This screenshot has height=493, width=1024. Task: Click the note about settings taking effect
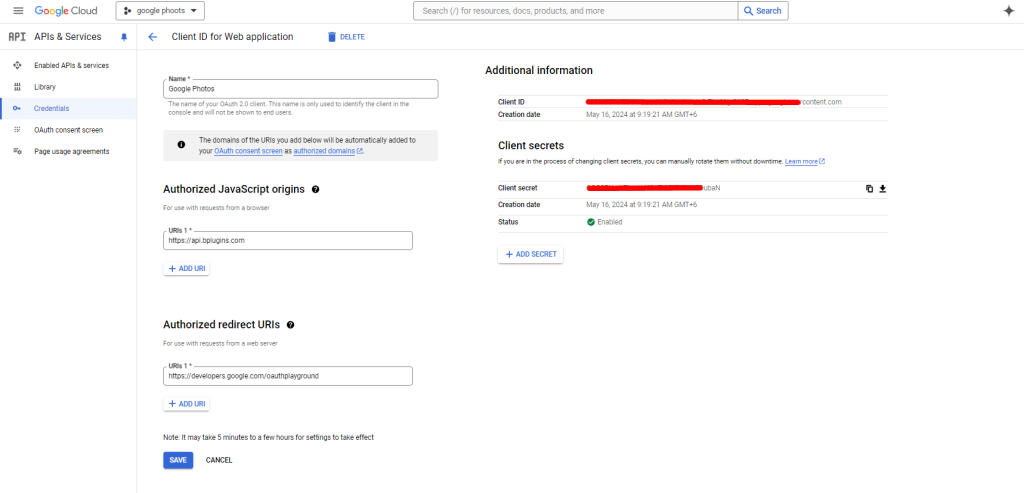(x=268, y=437)
